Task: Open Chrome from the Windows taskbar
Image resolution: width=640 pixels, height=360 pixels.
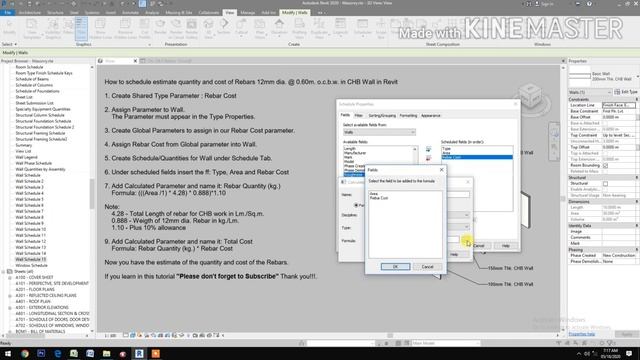Action: tap(24, 353)
